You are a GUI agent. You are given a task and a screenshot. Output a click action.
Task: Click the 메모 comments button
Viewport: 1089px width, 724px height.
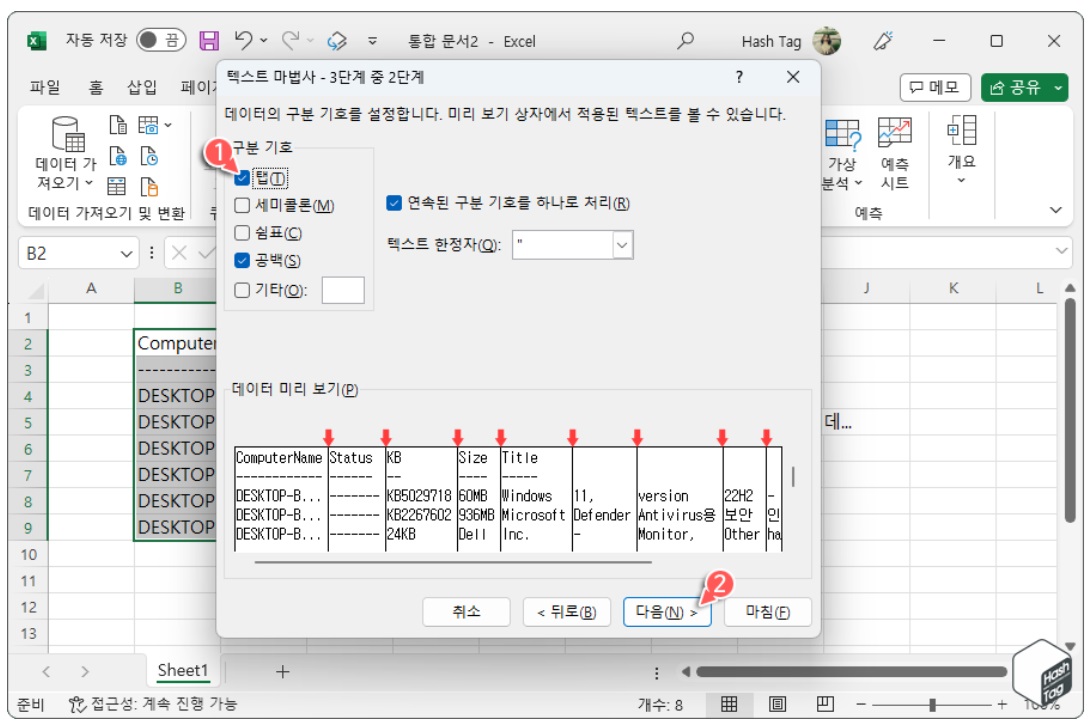pyautogui.click(x=935, y=88)
